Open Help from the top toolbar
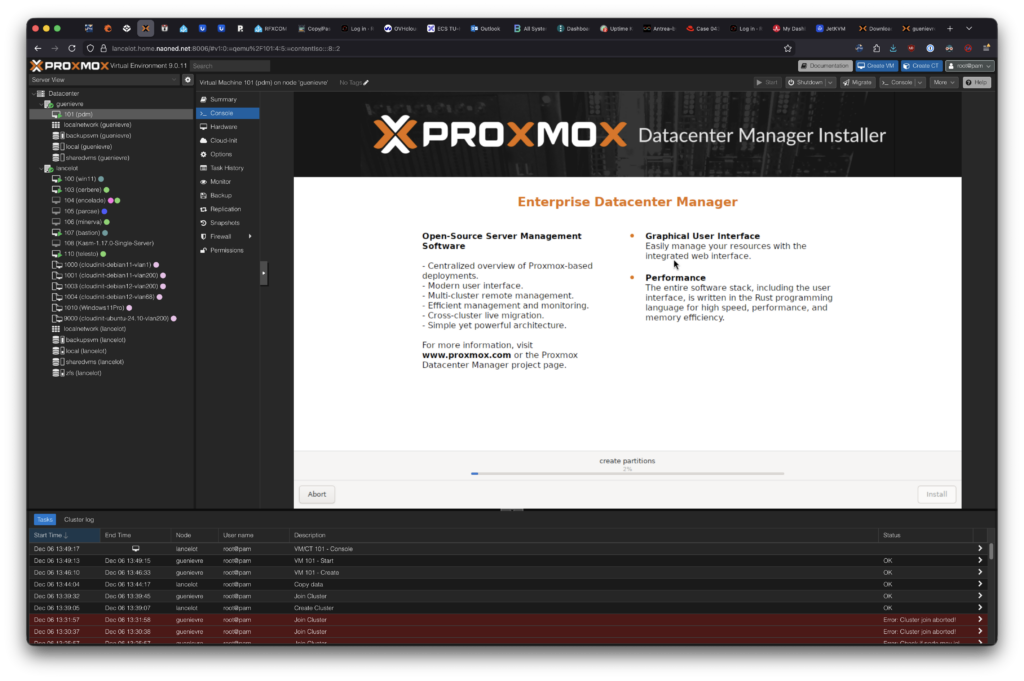The width and height of the screenshot is (1024, 681). [x=976, y=82]
